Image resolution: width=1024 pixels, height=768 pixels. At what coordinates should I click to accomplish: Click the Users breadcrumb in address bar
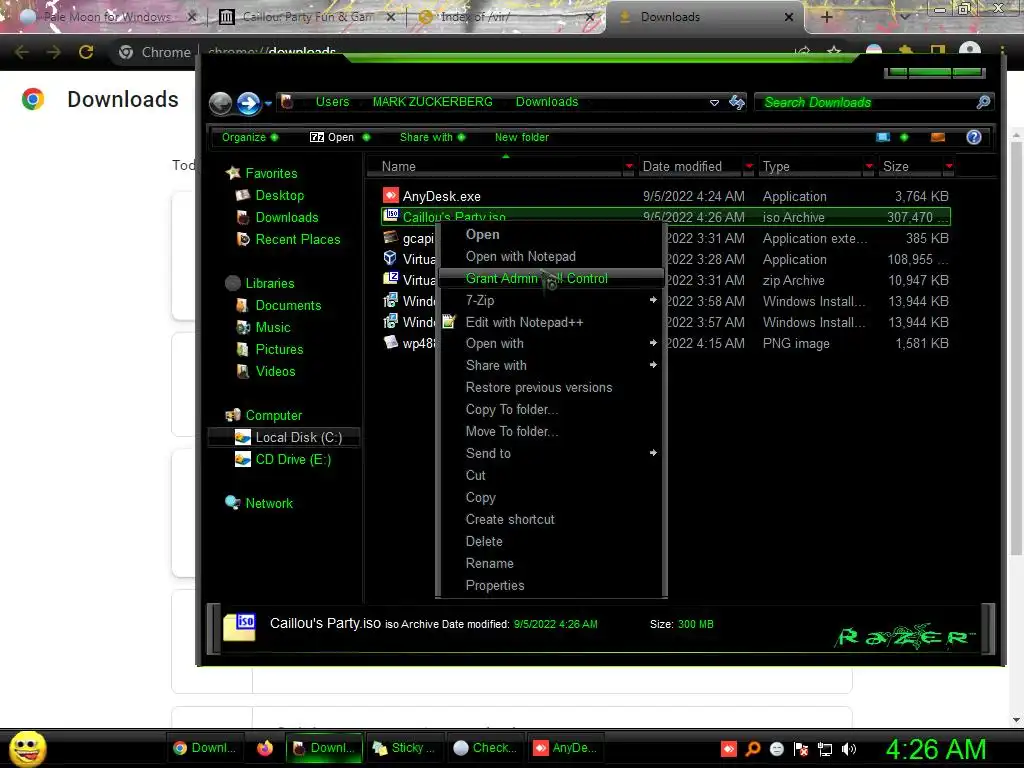coord(332,102)
